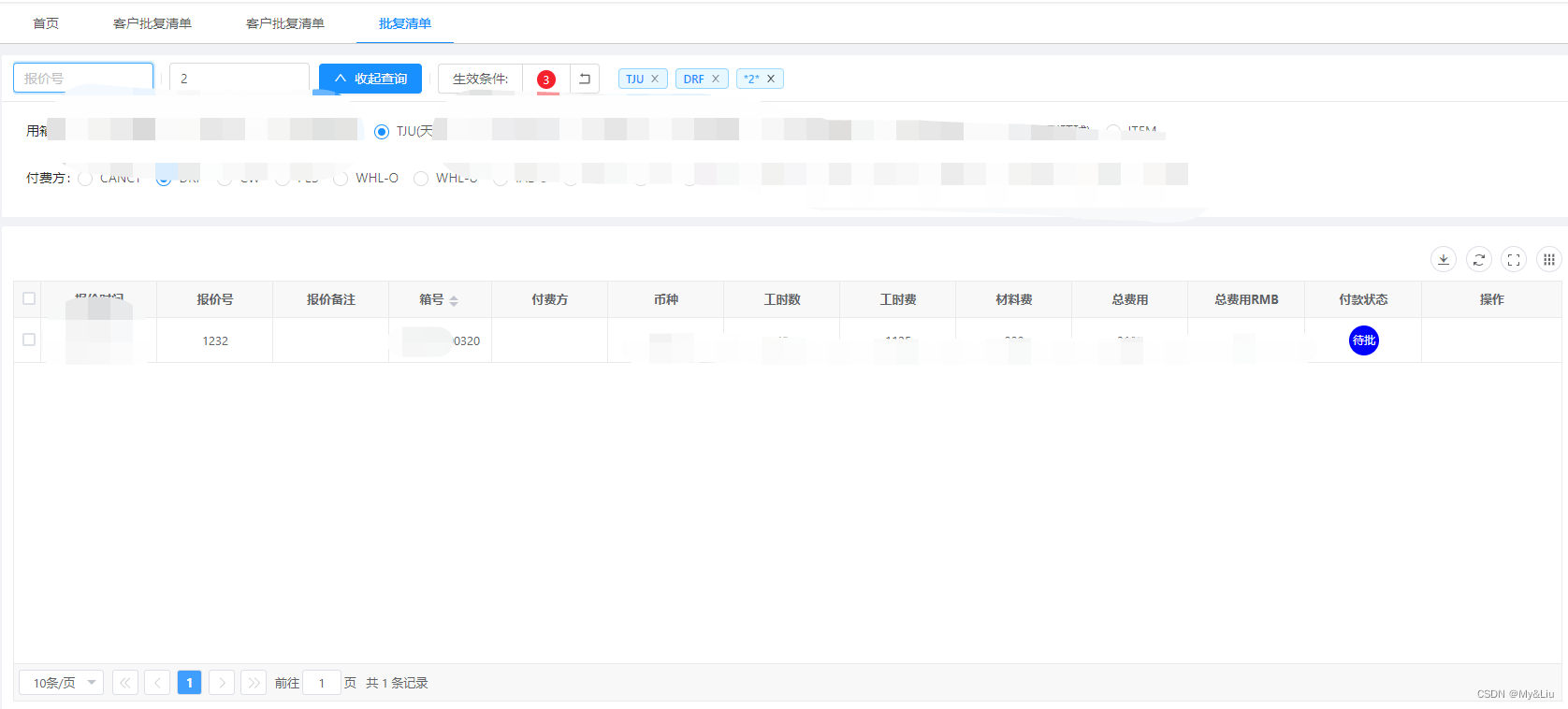
Task: Select page 1 in pagination
Action: point(189,683)
